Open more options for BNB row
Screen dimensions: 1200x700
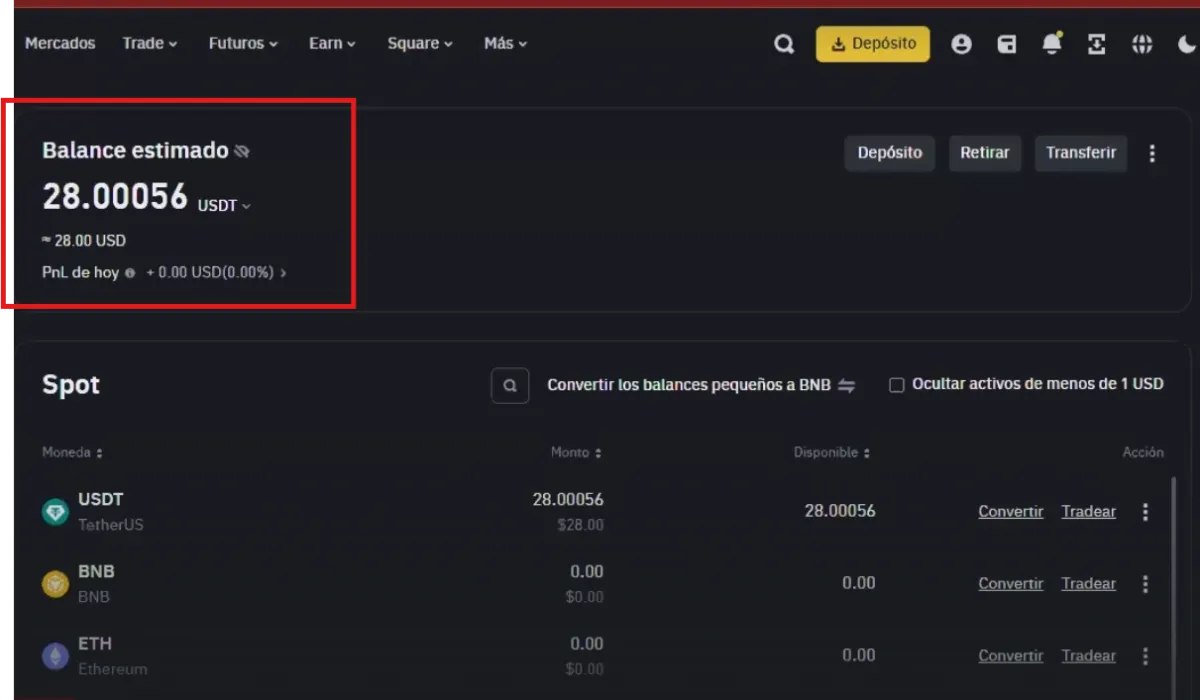click(x=1145, y=584)
